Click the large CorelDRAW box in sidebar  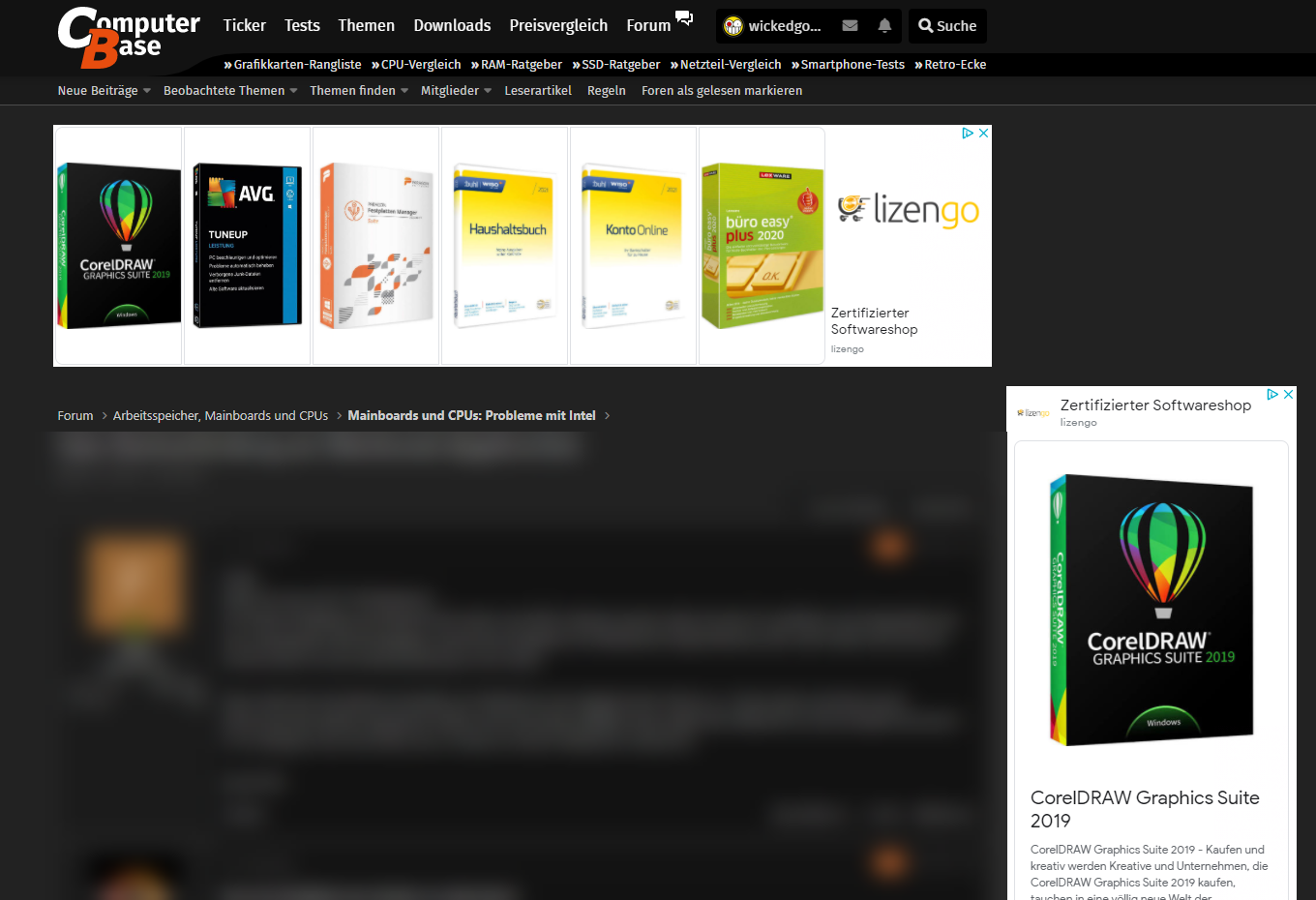[x=1151, y=610]
